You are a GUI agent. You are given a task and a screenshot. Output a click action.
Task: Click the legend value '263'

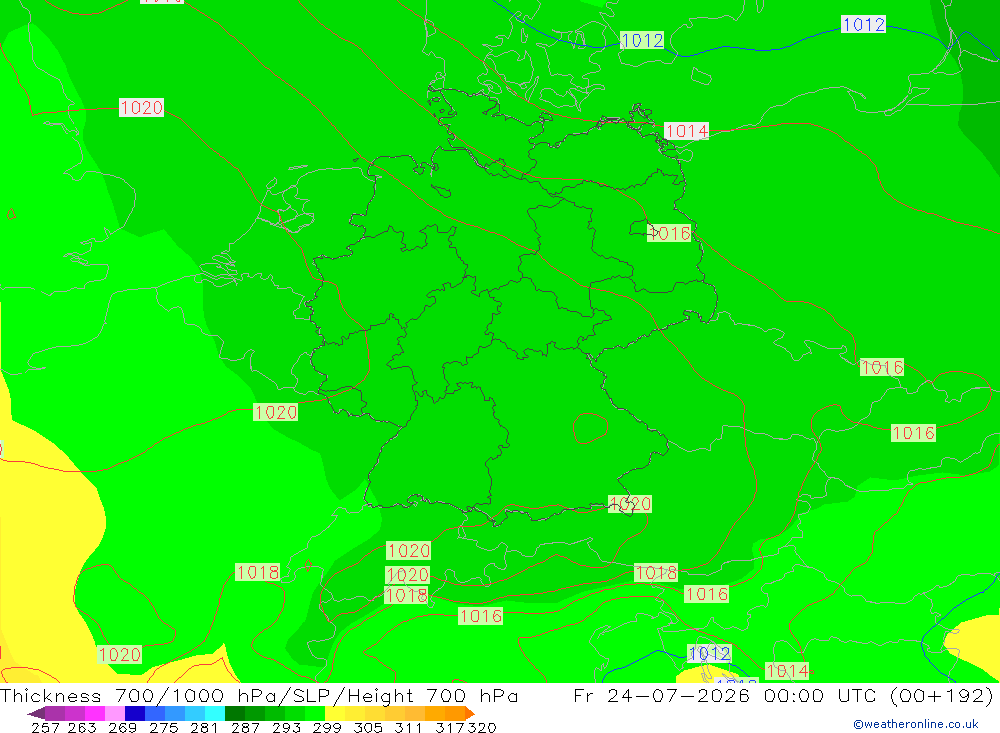[x=82, y=727]
